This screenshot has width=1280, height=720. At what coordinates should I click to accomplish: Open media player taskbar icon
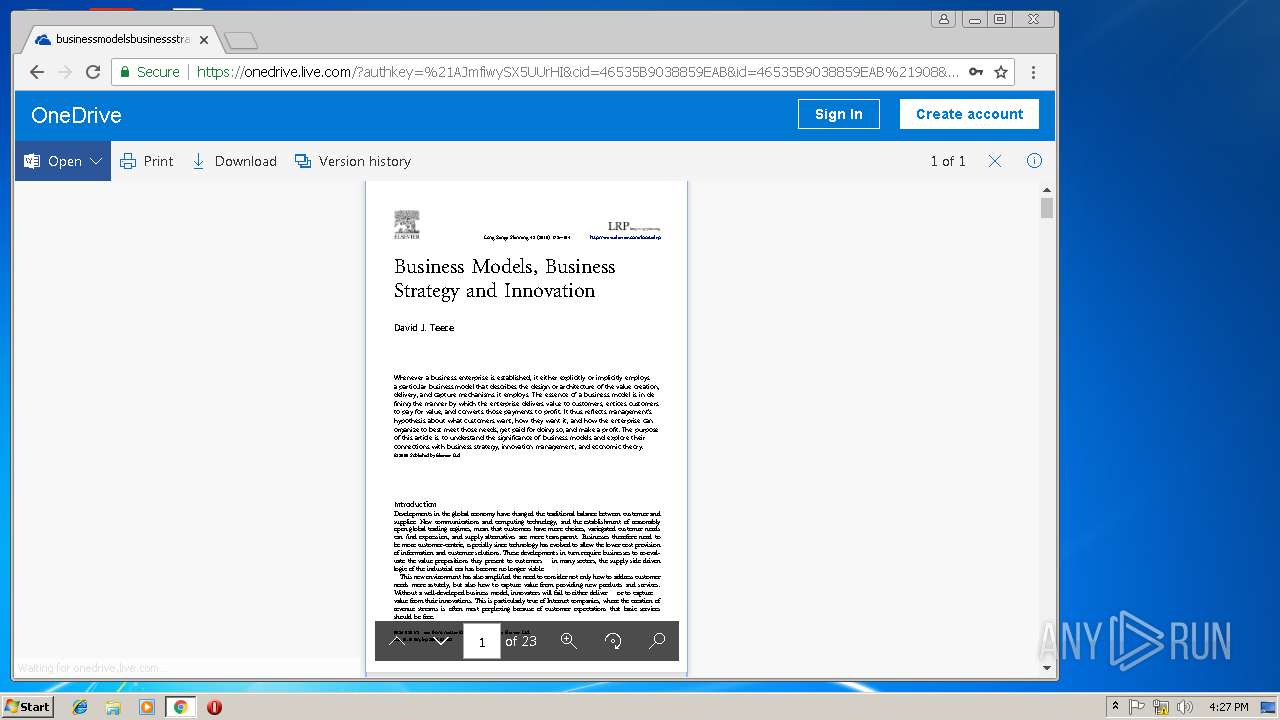pyautogui.click(x=147, y=707)
